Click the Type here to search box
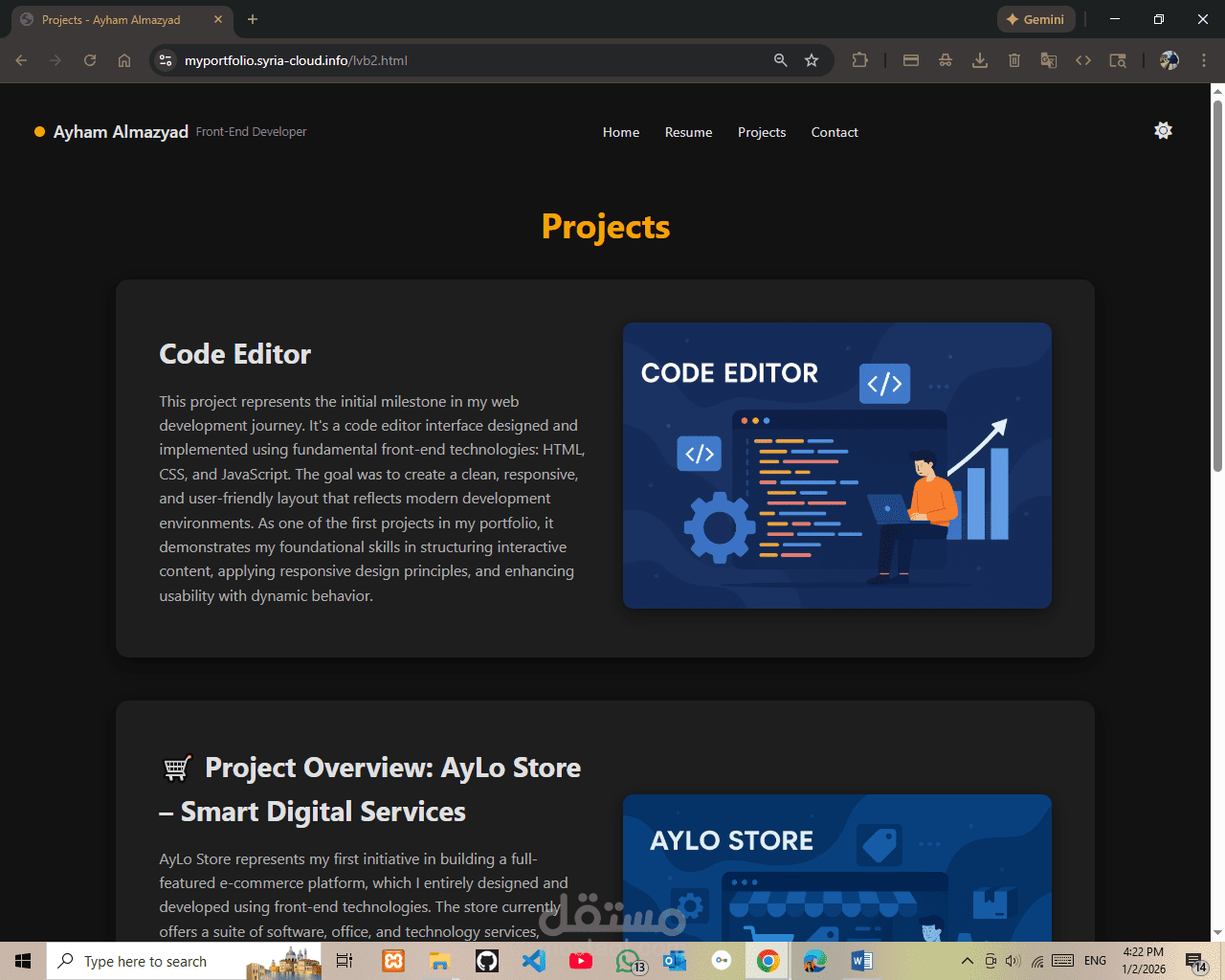 (184, 961)
